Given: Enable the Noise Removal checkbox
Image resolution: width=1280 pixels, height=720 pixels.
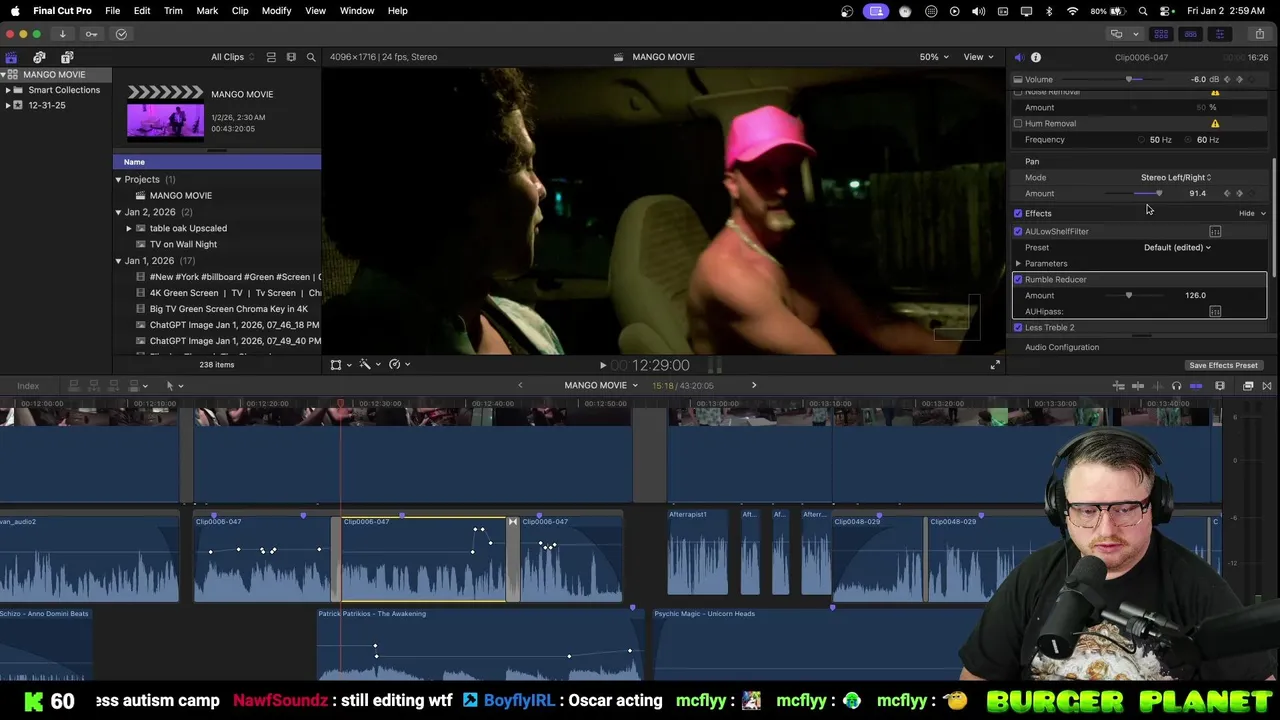Looking at the screenshot, I should coord(1018,92).
